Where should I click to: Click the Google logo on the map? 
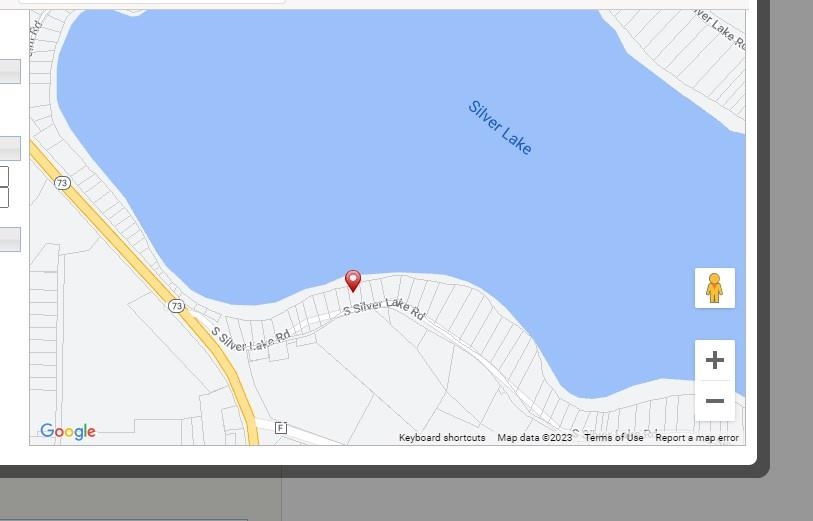point(68,431)
